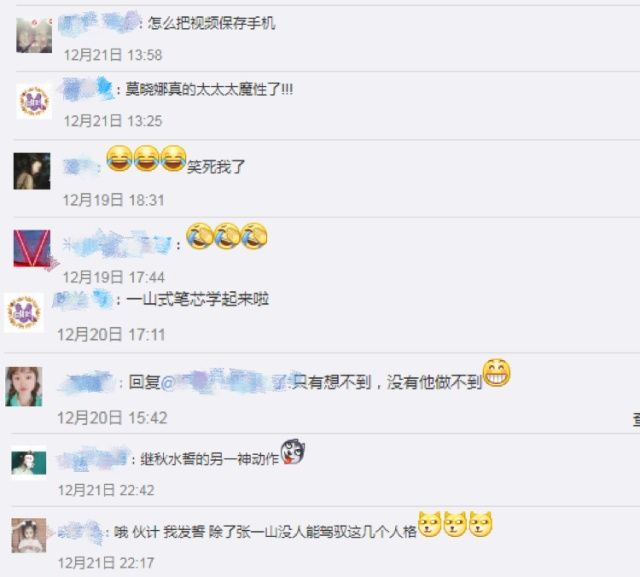Click grinning teeth emoji after 没有他做不到

[496, 373]
